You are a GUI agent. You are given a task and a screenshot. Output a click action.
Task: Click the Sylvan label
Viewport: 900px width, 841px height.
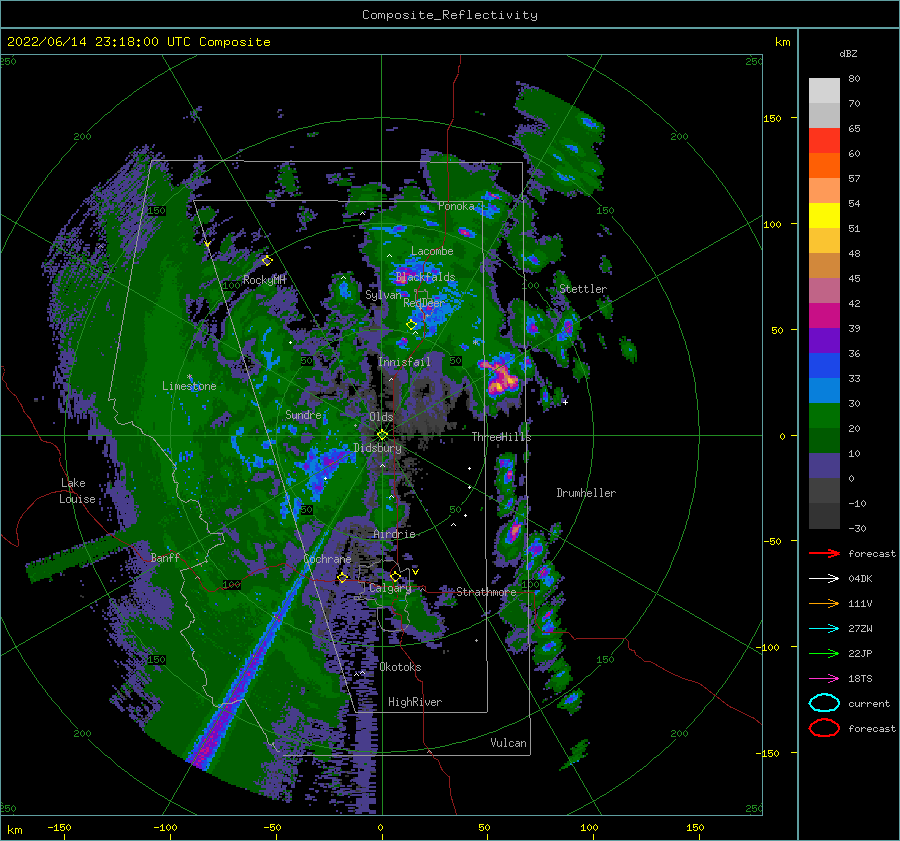point(383,295)
